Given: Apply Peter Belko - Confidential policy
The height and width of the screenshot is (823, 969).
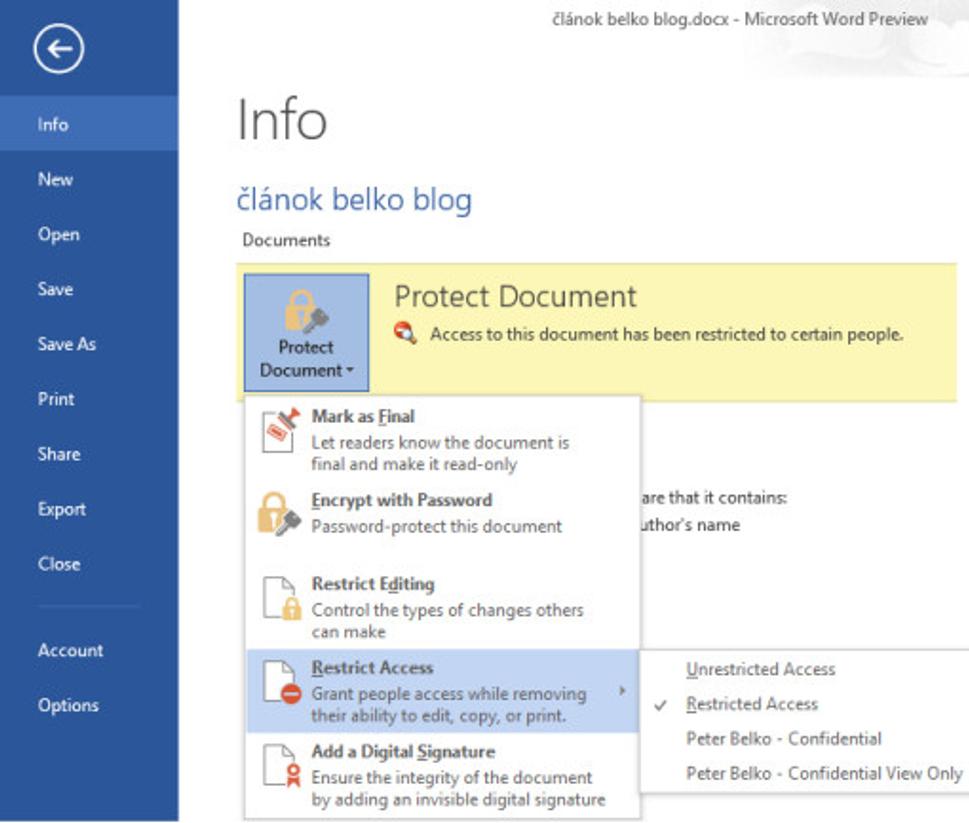Looking at the screenshot, I should (x=784, y=738).
